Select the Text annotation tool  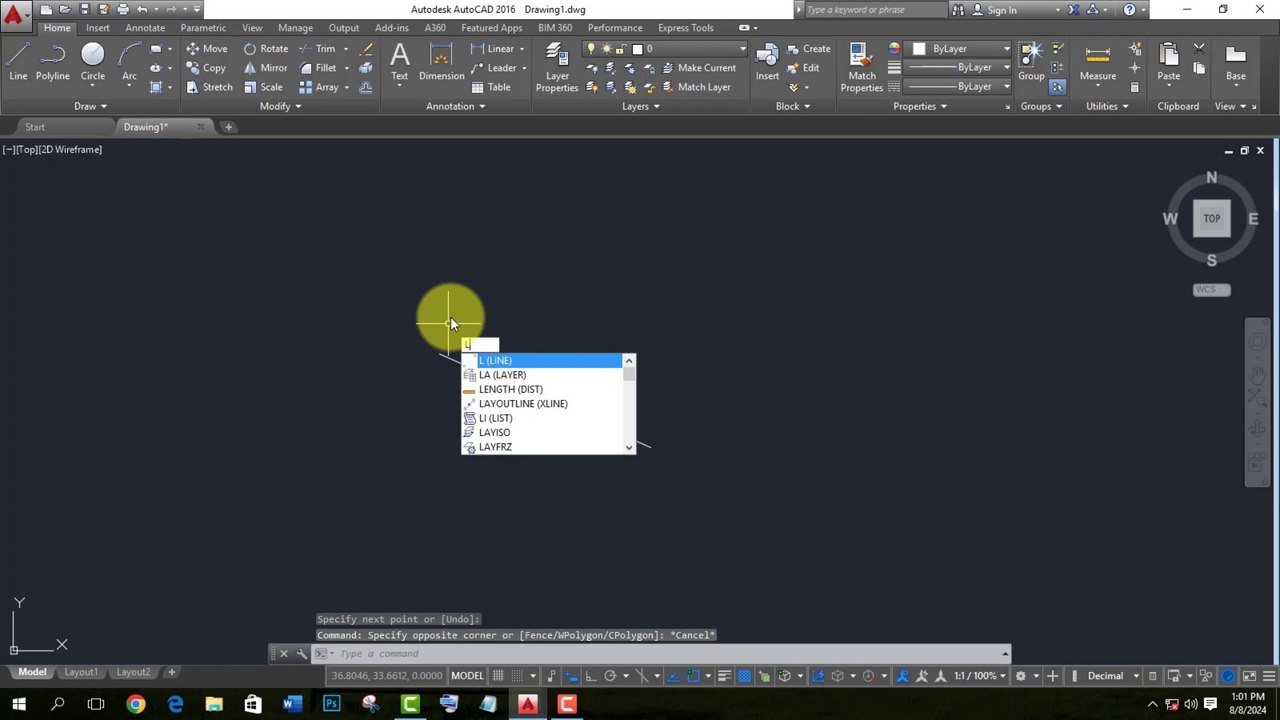pos(399,62)
